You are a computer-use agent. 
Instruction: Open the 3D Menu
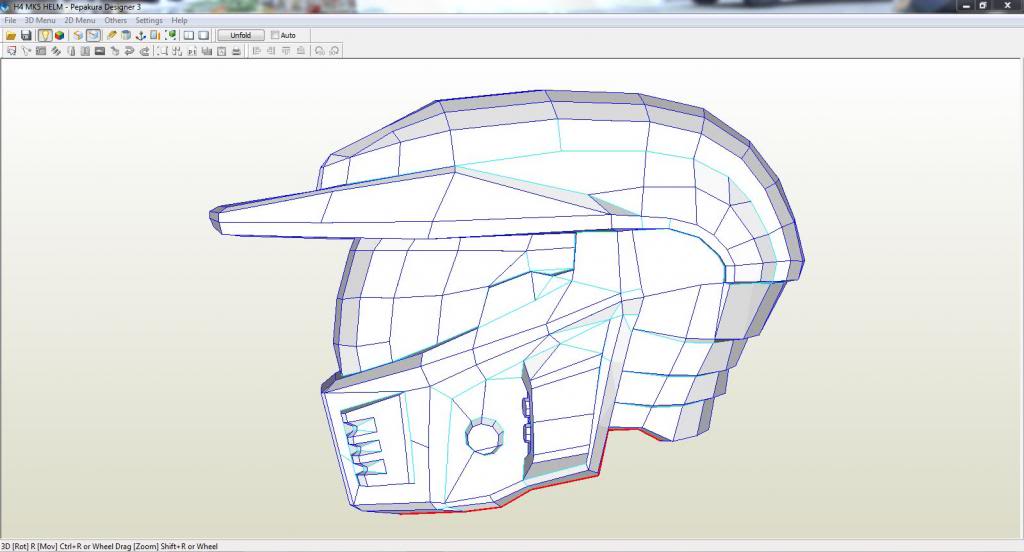(x=40, y=20)
